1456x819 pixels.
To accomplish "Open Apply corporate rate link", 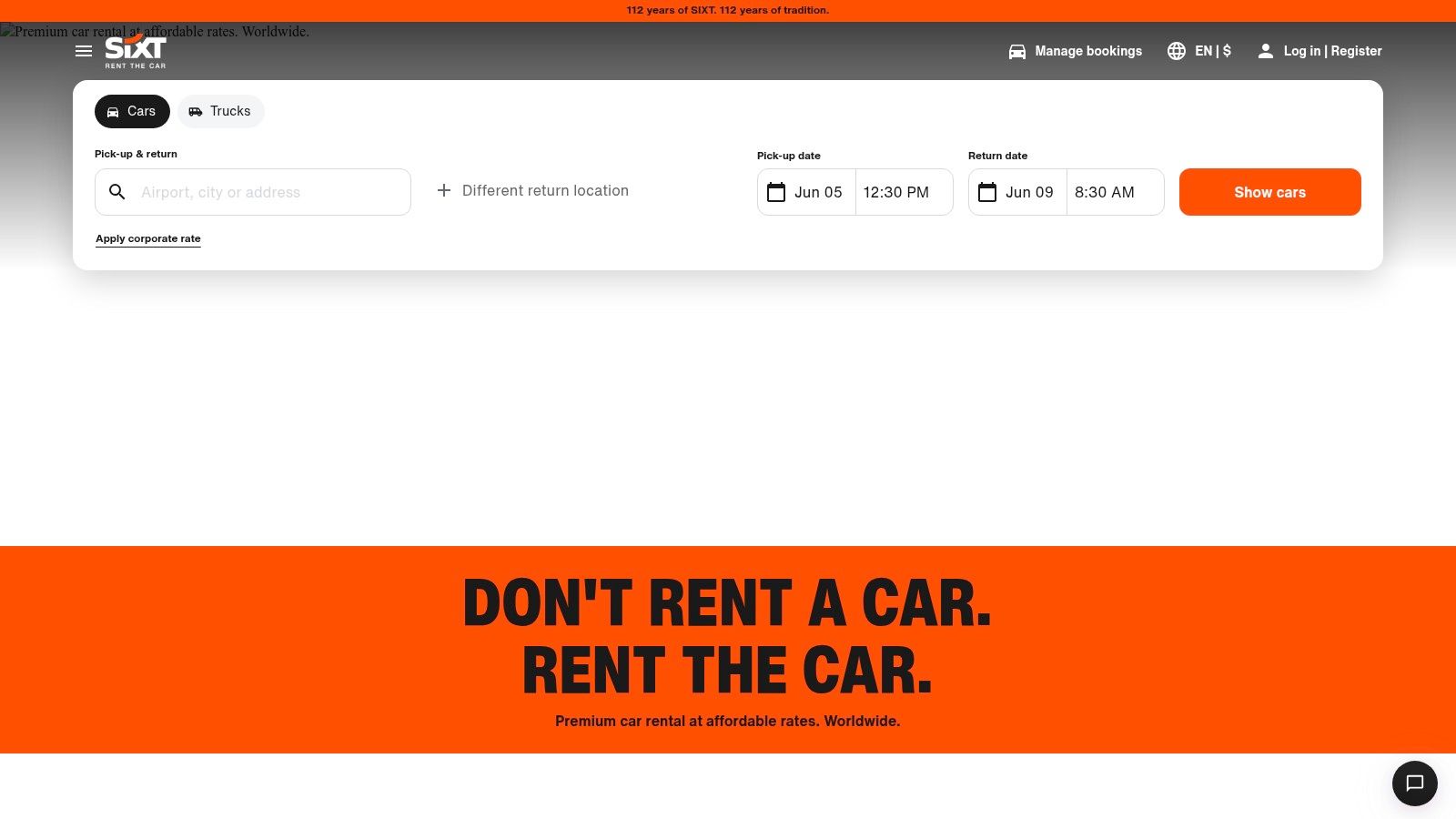I will (148, 238).
